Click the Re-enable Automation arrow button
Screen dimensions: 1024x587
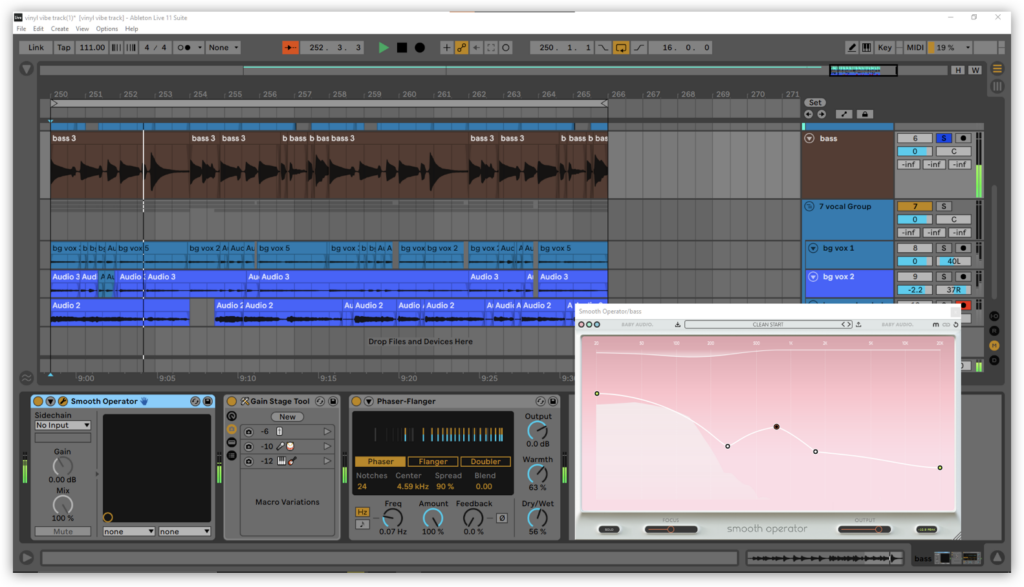pos(477,48)
